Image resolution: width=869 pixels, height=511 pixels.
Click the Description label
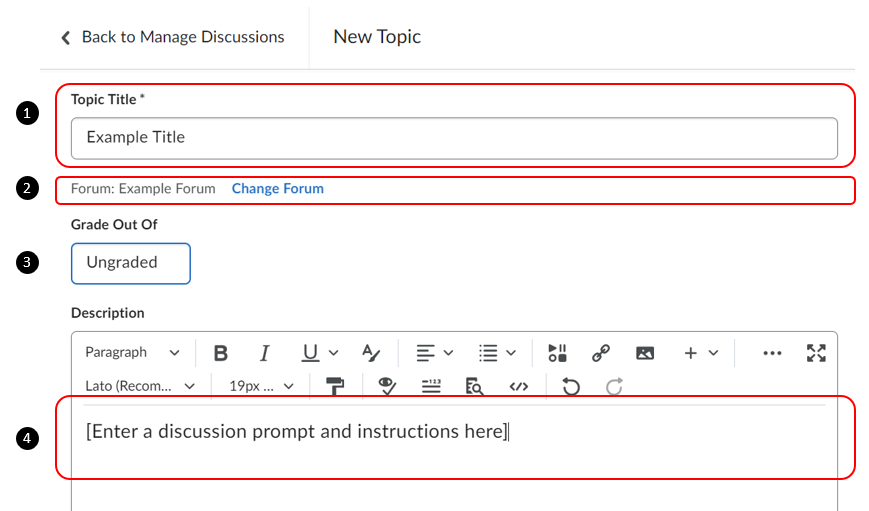(108, 313)
